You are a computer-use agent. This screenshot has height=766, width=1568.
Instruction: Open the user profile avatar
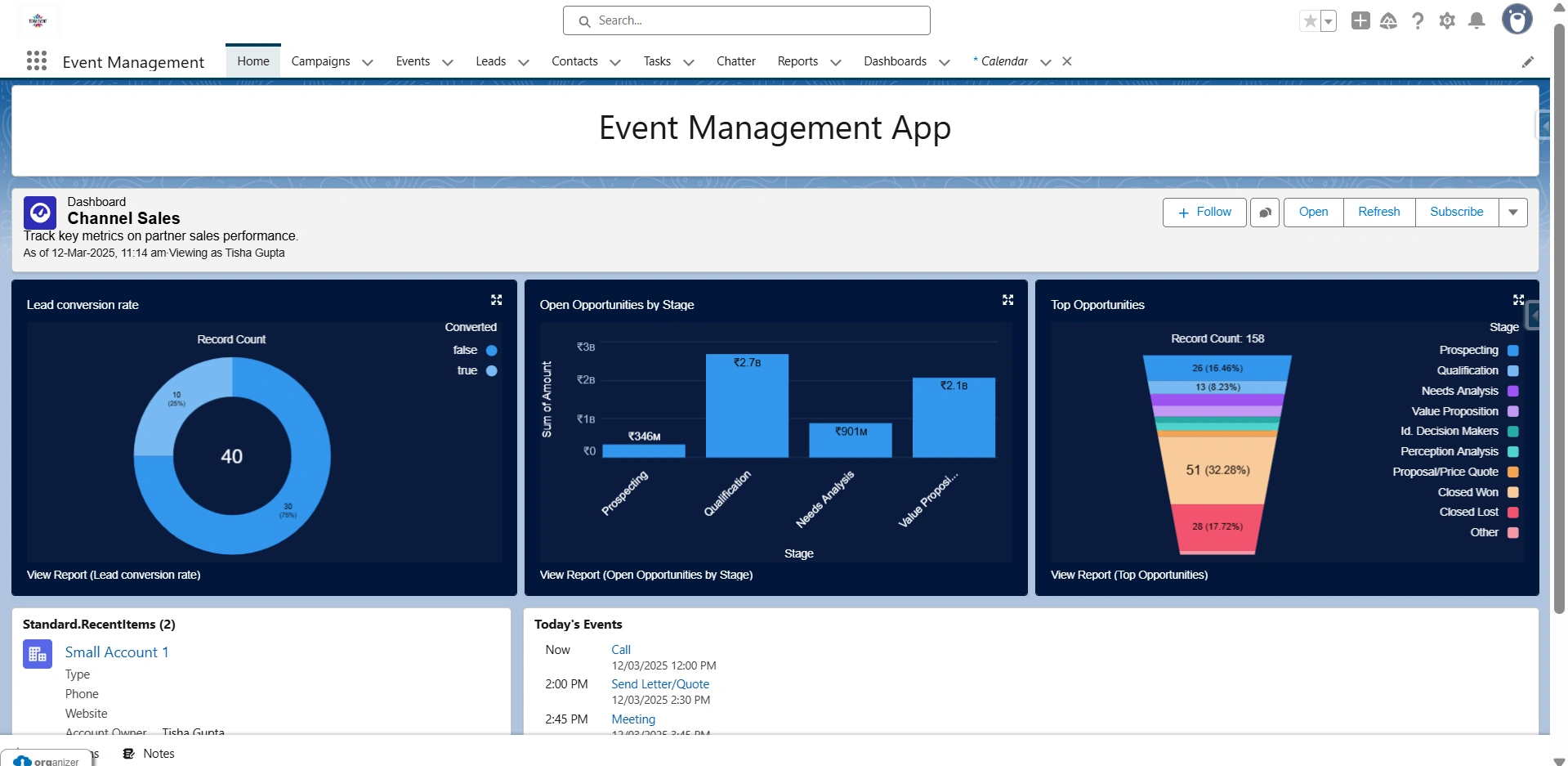(1517, 19)
